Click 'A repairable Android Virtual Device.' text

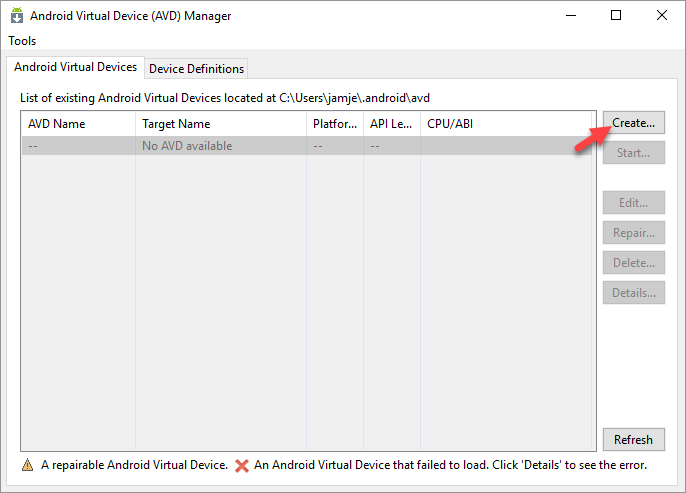pos(134,465)
